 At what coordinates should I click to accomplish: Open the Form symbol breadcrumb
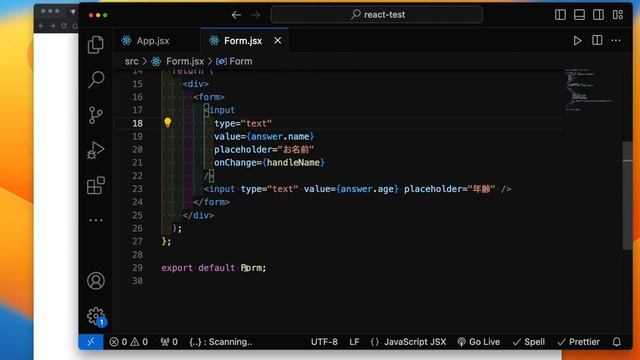[234, 62]
